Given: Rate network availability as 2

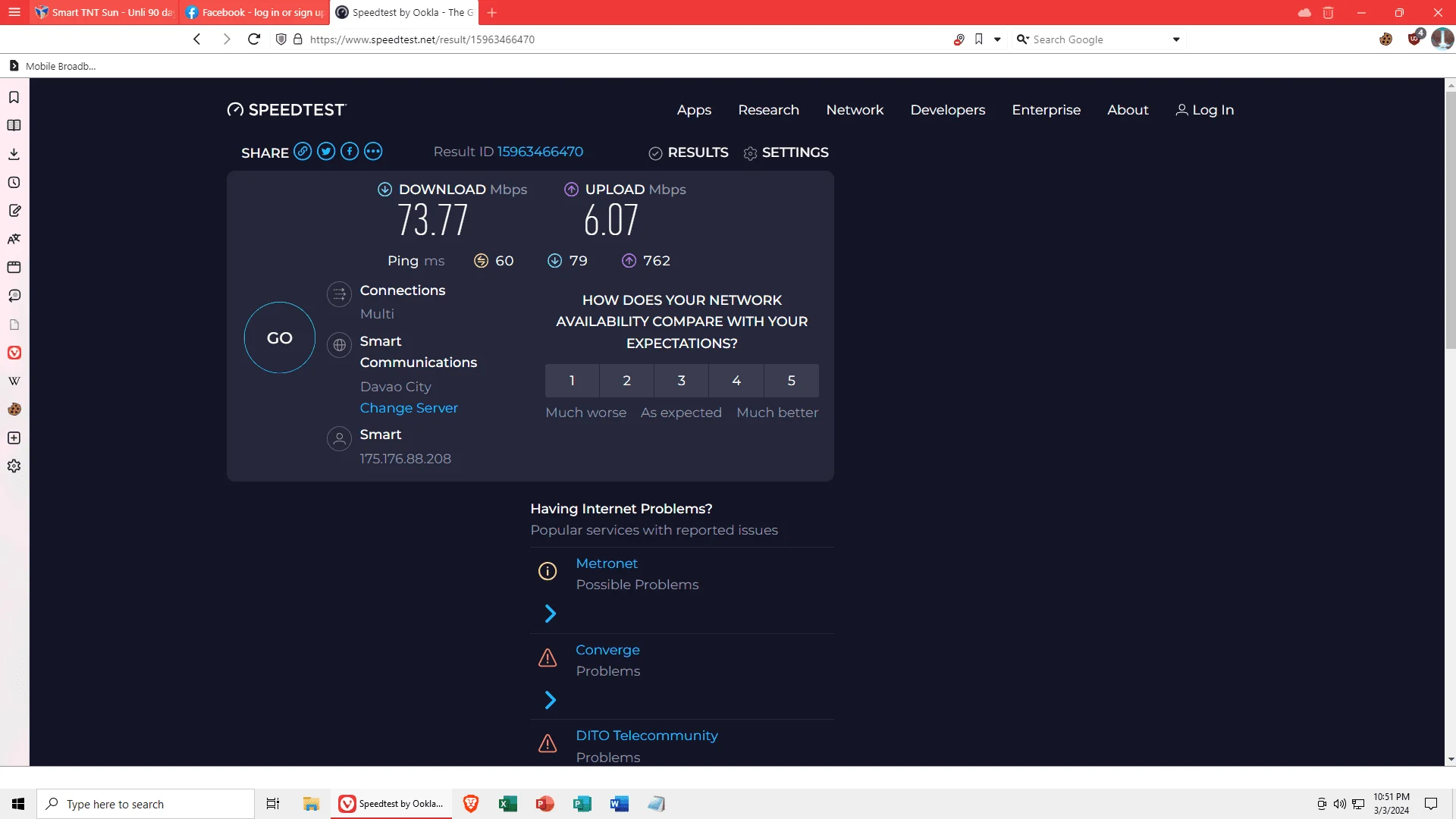Looking at the screenshot, I should [627, 381].
